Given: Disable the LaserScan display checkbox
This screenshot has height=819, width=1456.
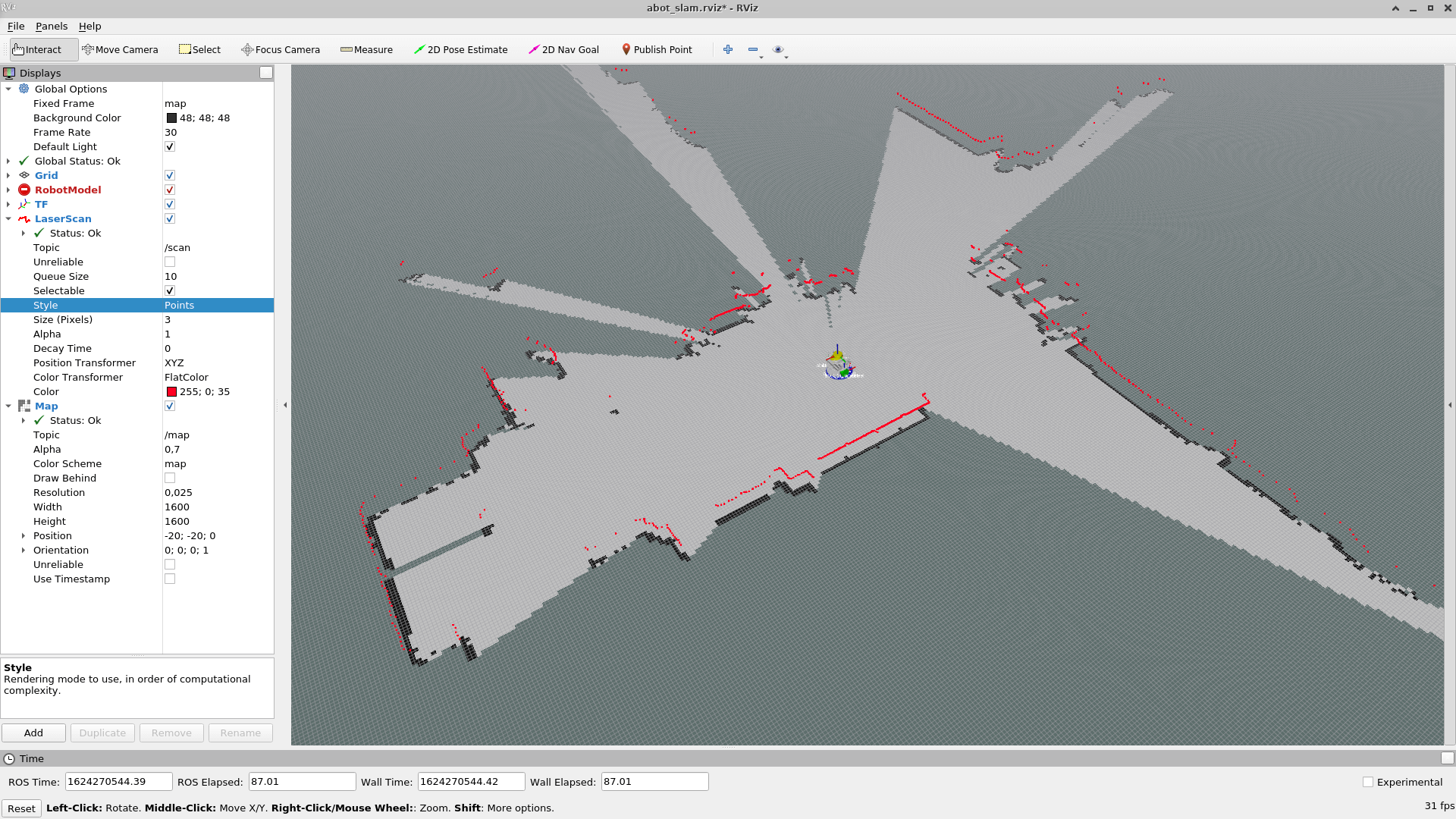Looking at the screenshot, I should point(170,218).
